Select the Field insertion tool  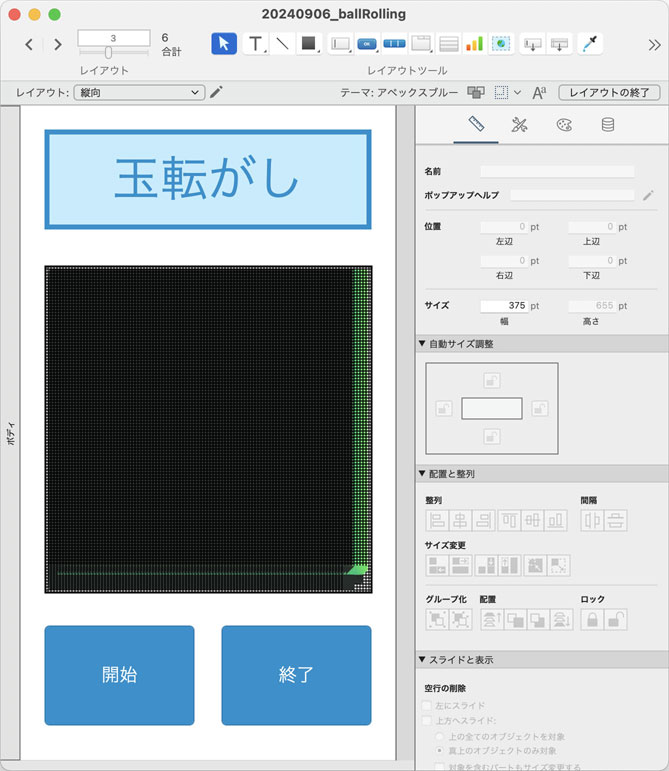[532, 44]
